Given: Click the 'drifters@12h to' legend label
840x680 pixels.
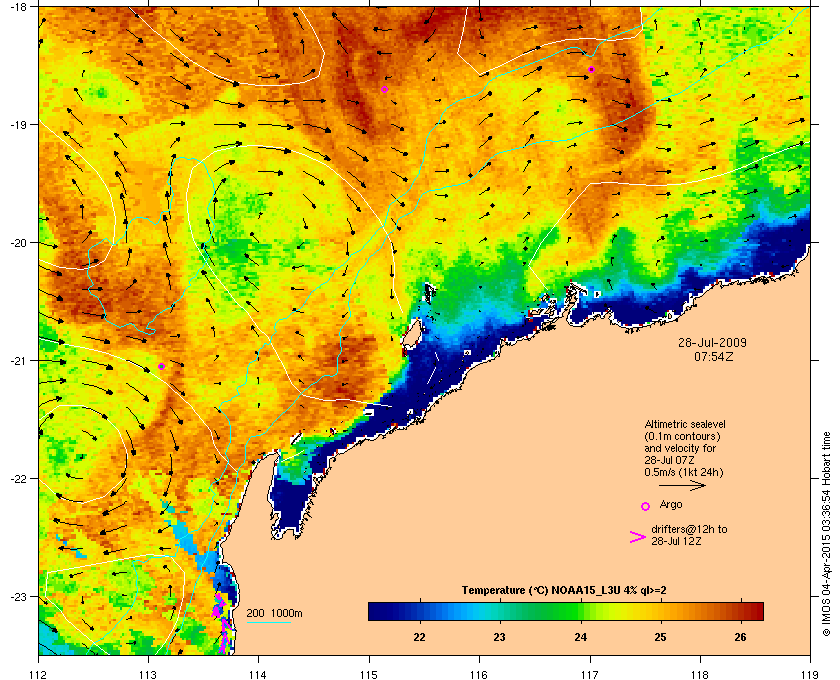Looking at the screenshot, I should pyautogui.click(x=689, y=529).
